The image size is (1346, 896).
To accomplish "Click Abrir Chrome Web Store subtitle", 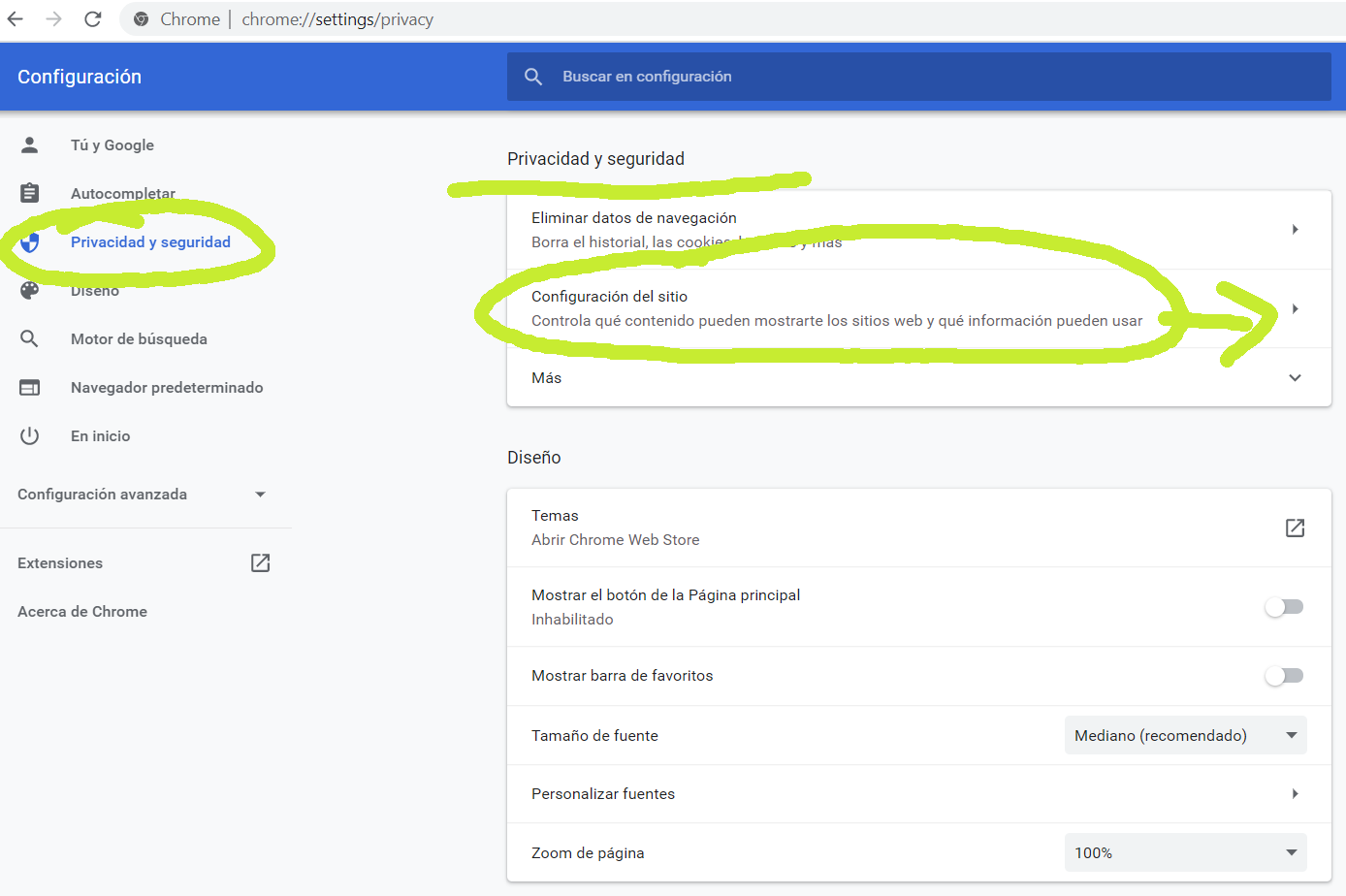I will [x=615, y=540].
